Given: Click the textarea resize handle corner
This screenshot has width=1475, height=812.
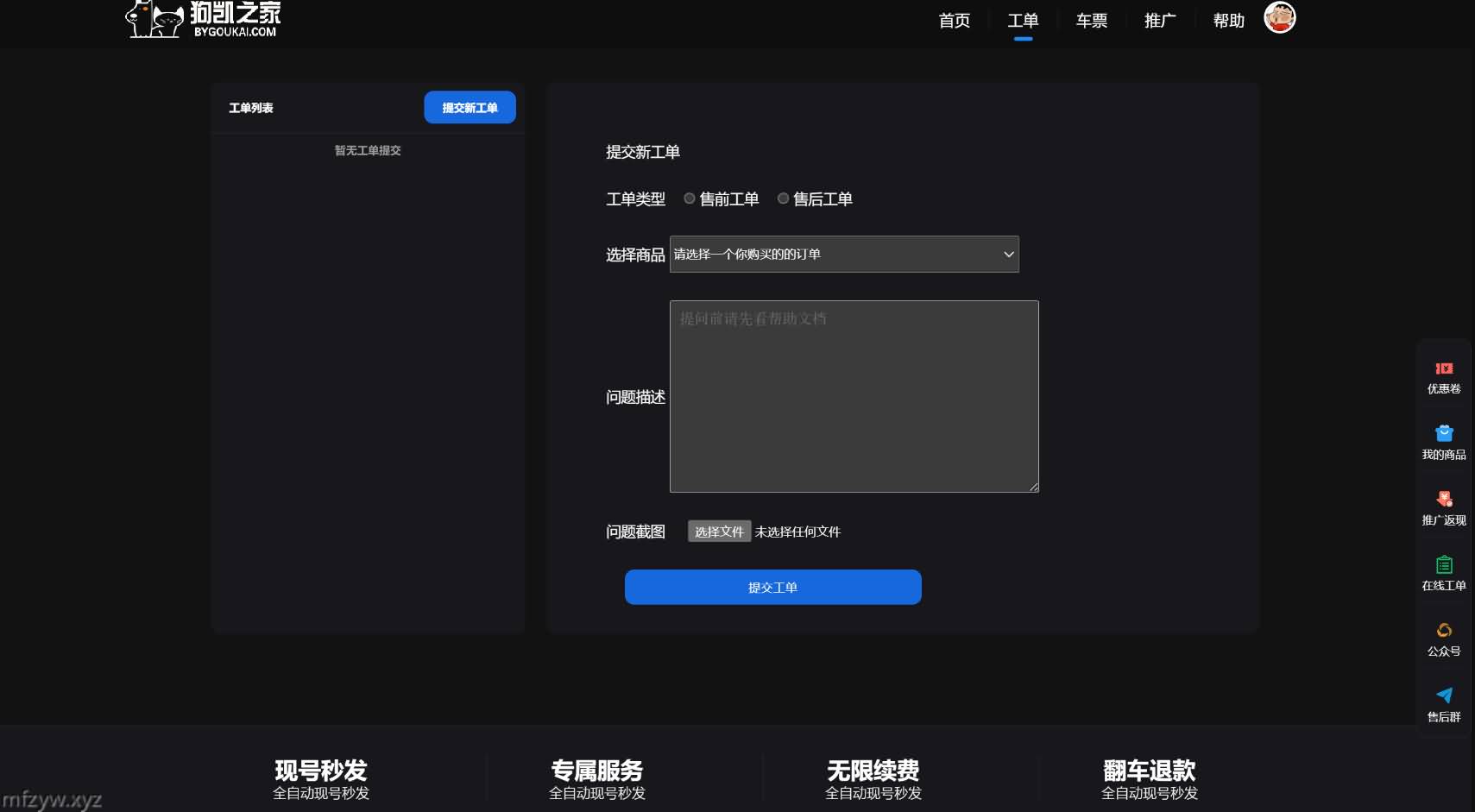Looking at the screenshot, I should click(1033, 488).
